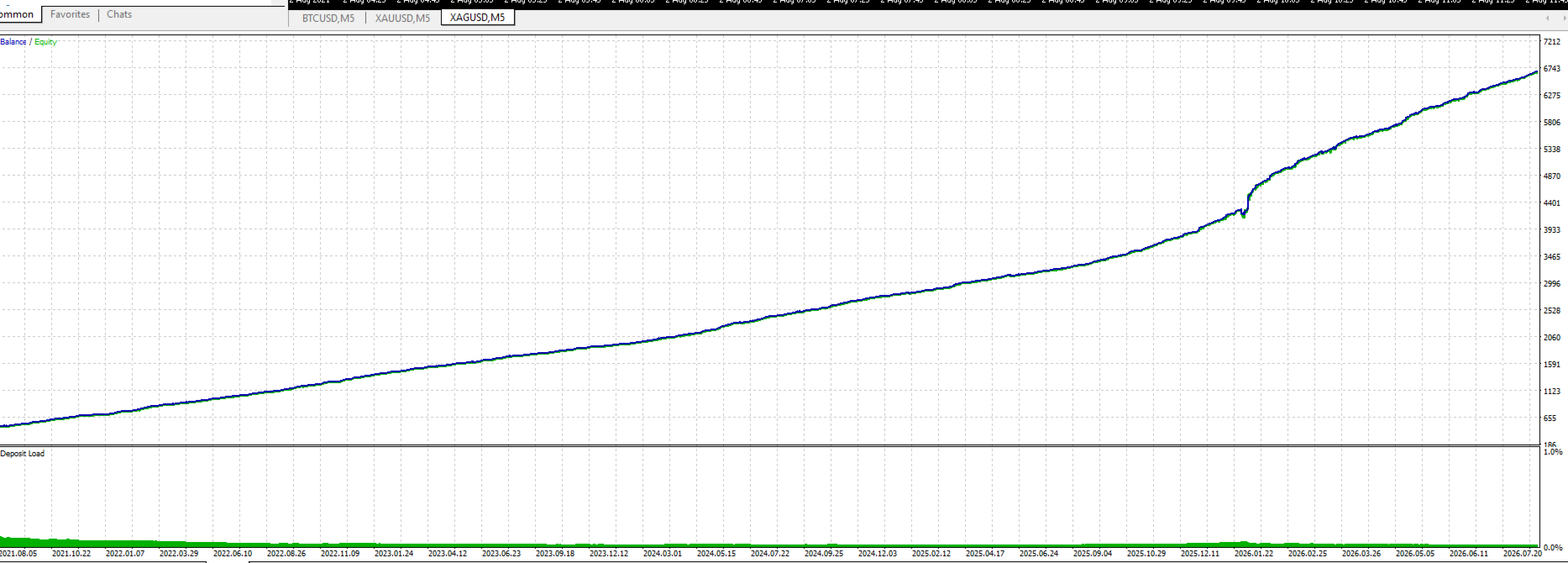Screen dimensions: 1568x563
Task: Click the 1123 axis value
Action: 1552,392
